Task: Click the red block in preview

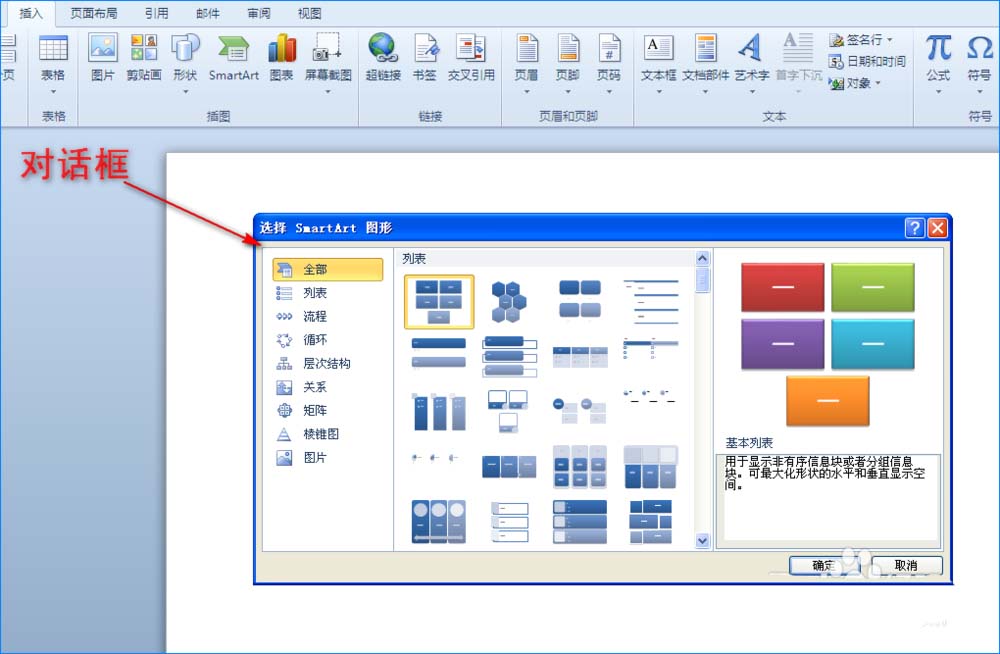Action: (x=783, y=287)
